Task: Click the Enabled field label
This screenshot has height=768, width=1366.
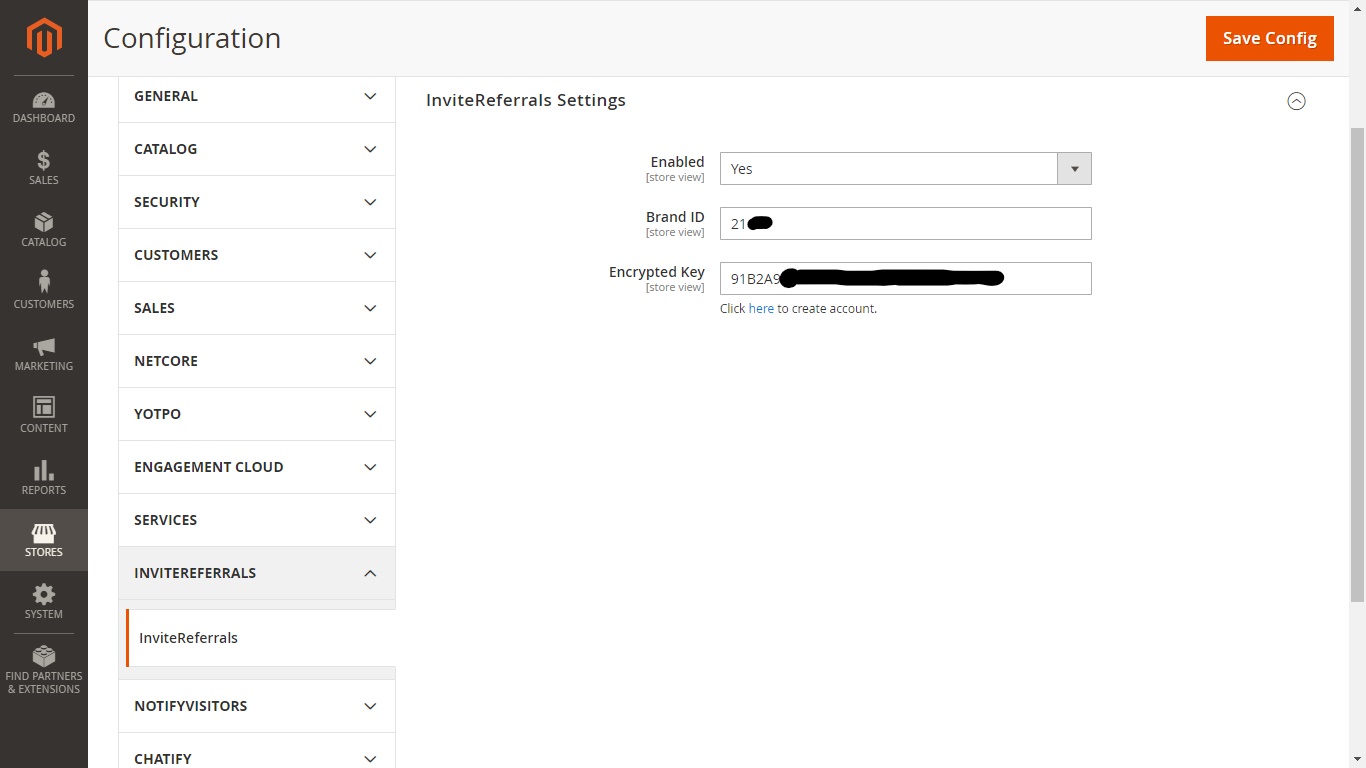Action: point(677,162)
